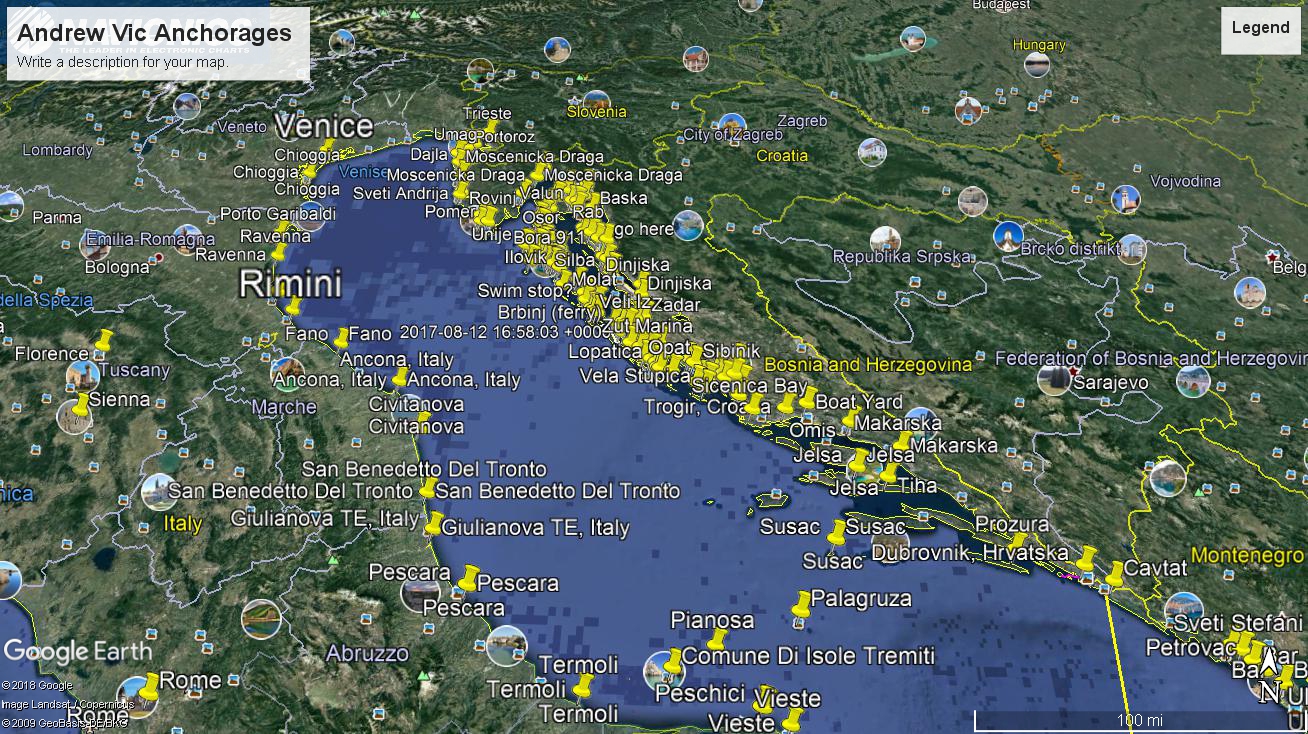Select the Makarska pin beside Boat Yard
Screen dimensions: 1308x734
coord(851,419)
